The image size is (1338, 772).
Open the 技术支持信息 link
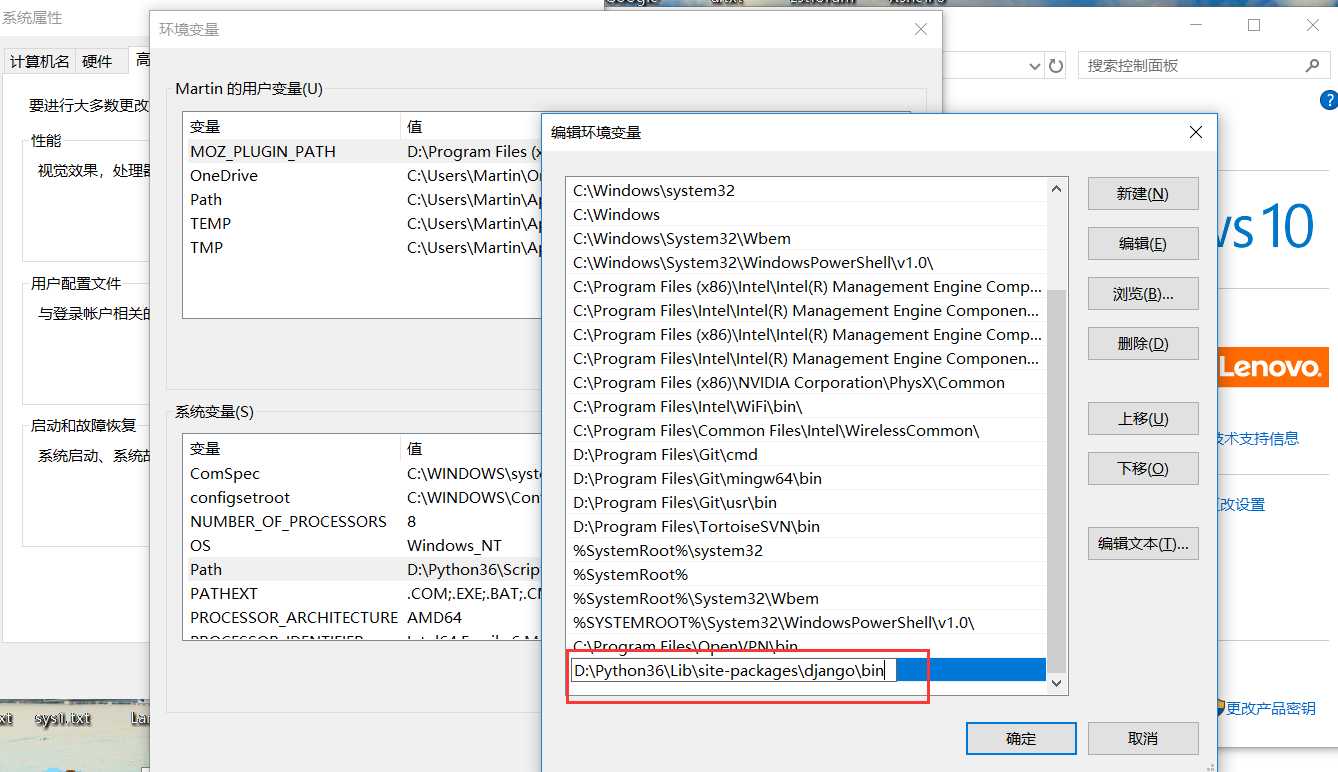pos(1258,438)
